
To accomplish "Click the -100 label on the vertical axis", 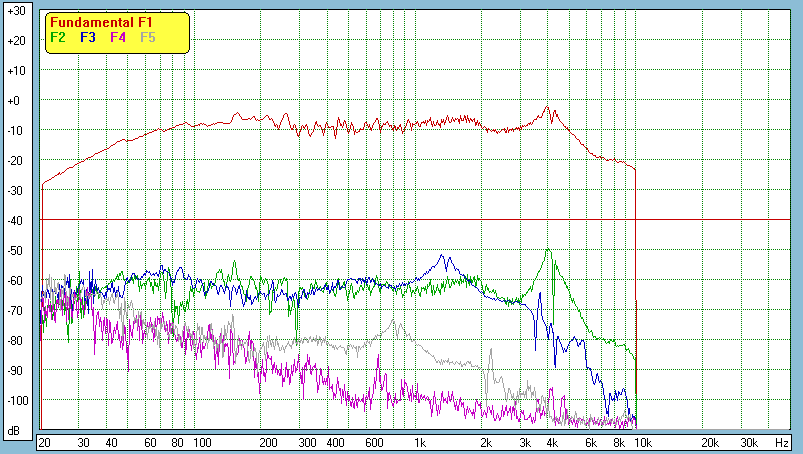I will [16, 401].
